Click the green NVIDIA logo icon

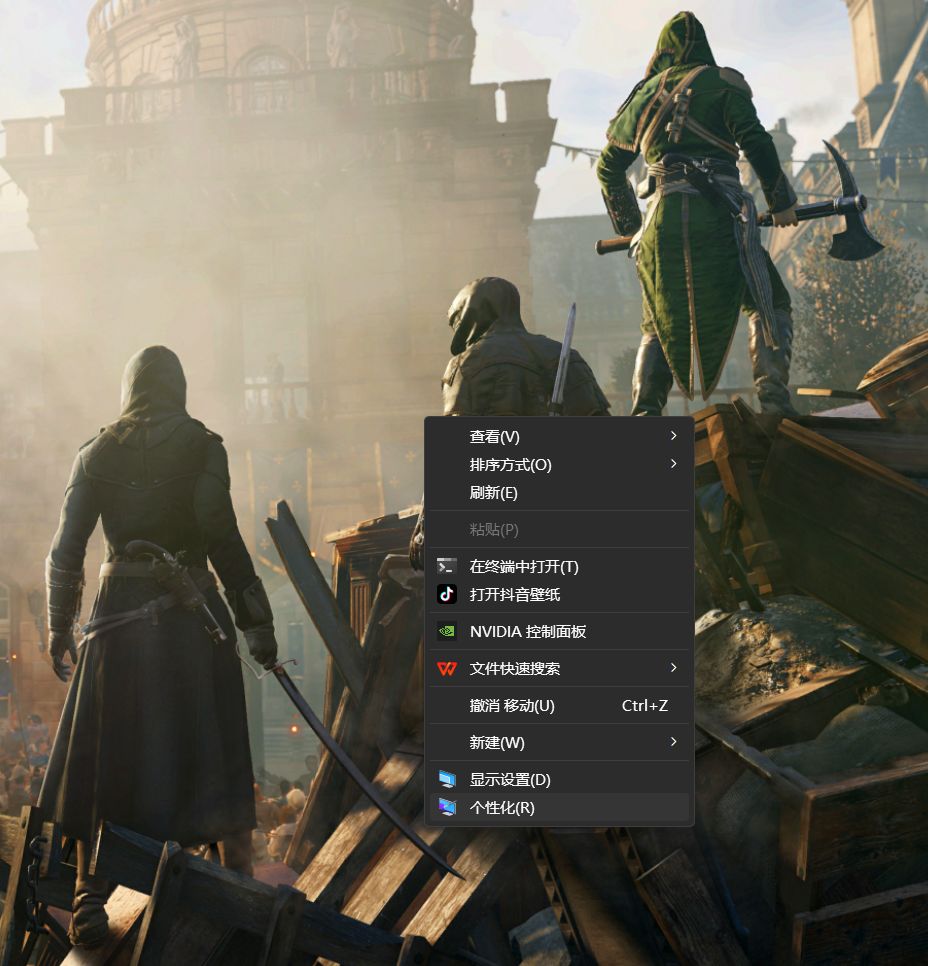point(447,631)
